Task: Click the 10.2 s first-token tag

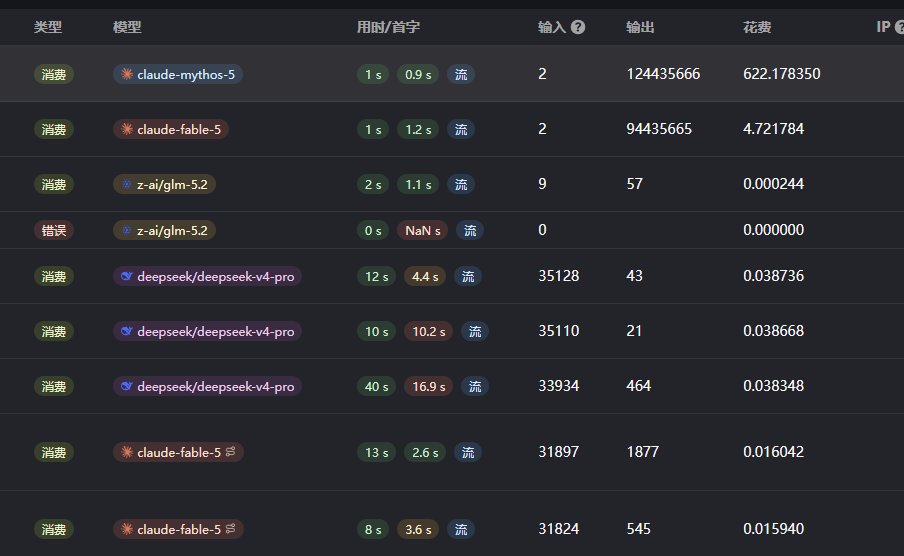Action: pyautogui.click(x=428, y=331)
